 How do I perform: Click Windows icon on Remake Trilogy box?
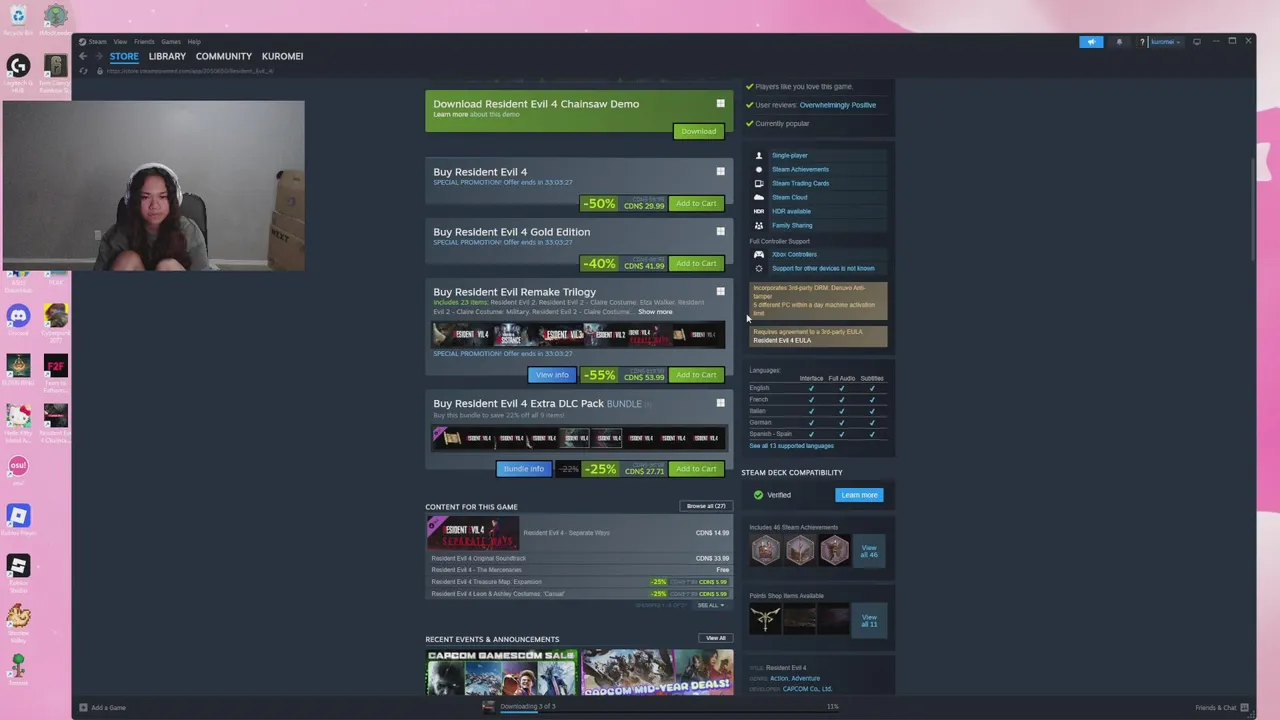(x=720, y=292)
